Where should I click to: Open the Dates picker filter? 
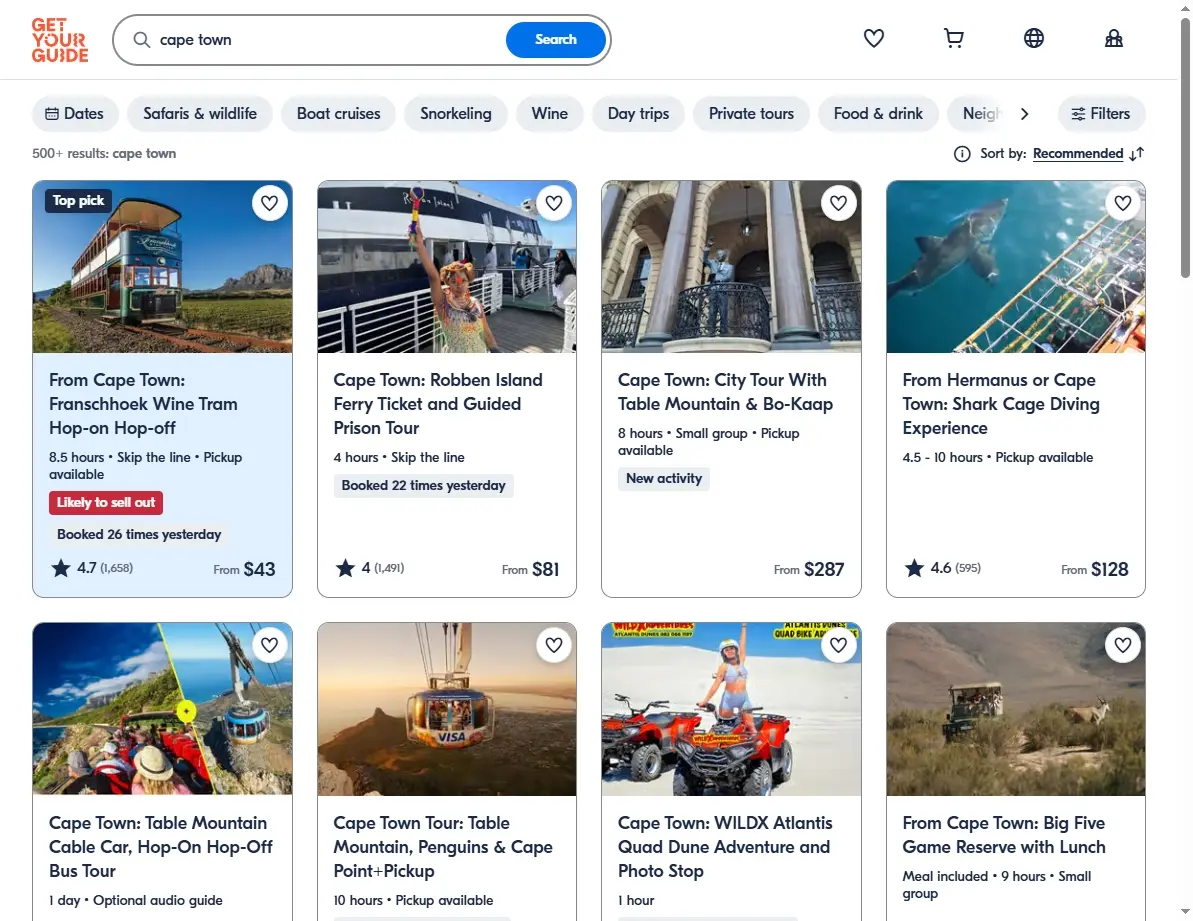click(75, 114)
